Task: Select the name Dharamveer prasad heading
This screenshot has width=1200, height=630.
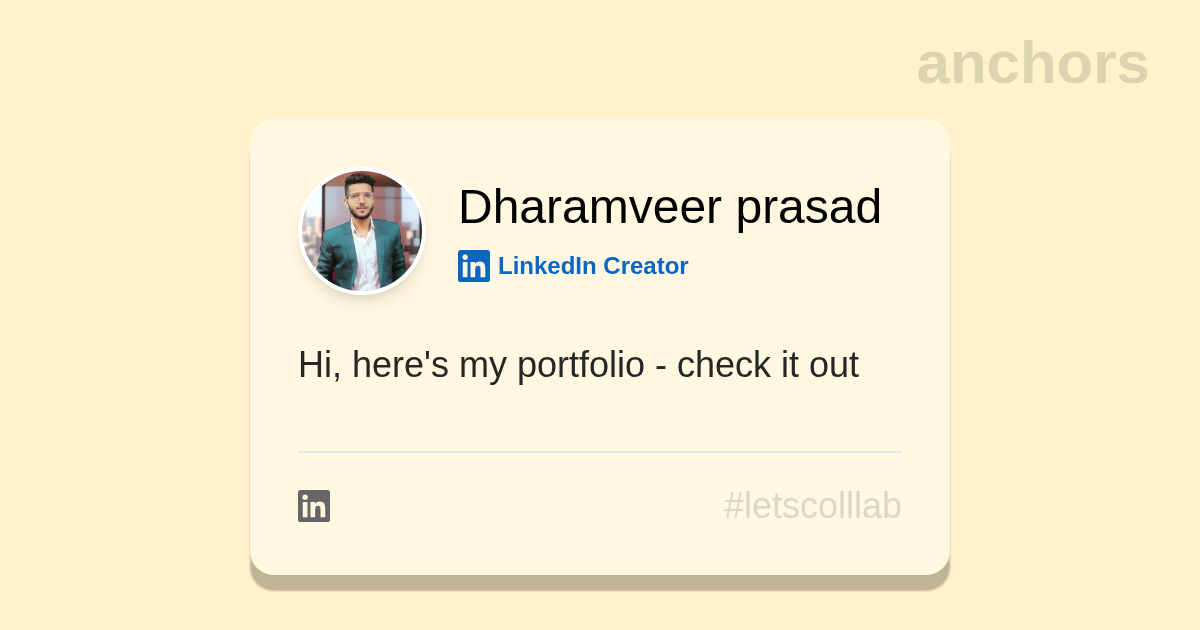Action: 669,207
